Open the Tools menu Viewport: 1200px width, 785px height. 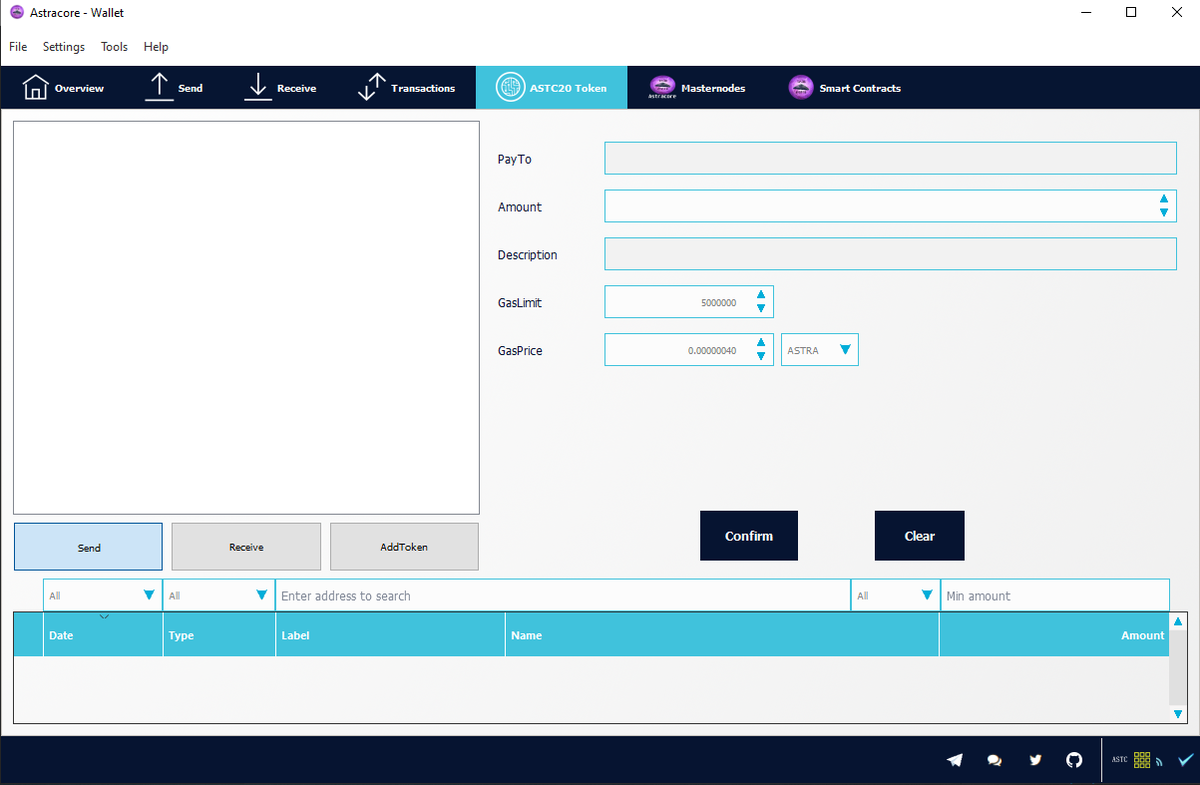click(114, 47)
